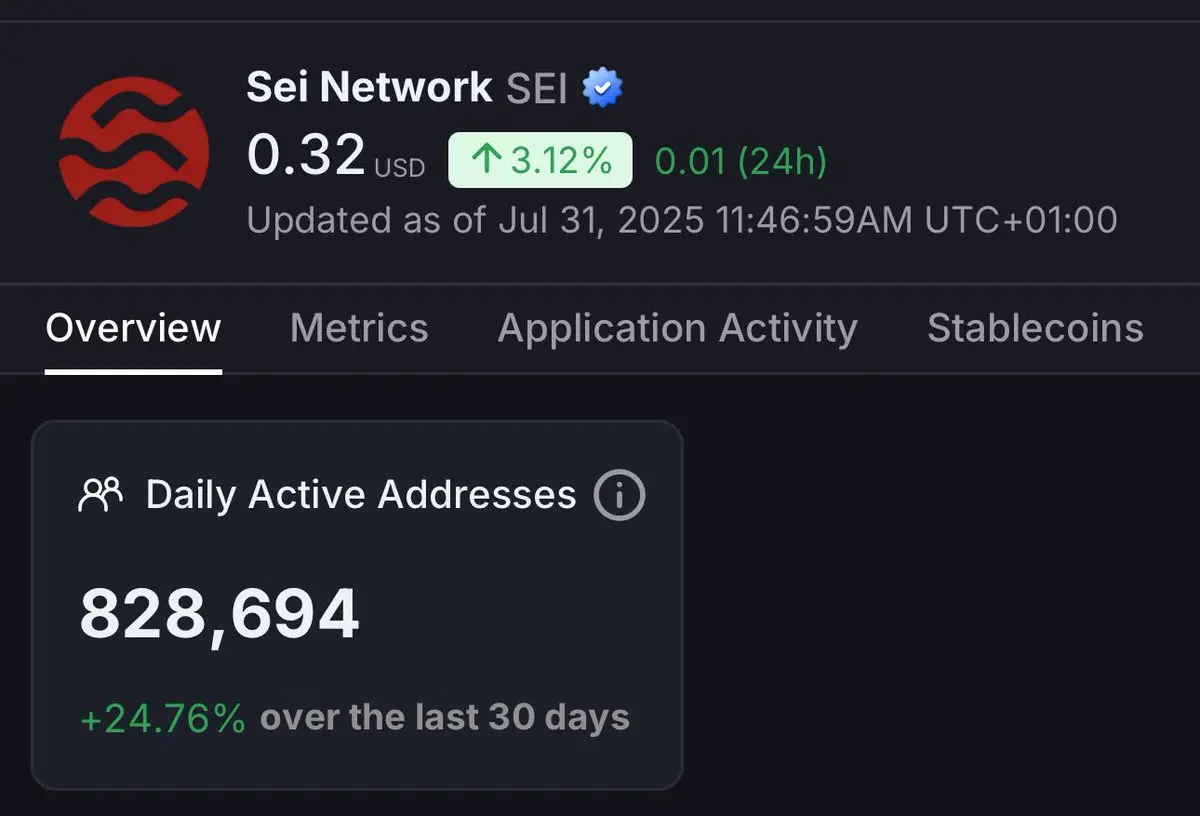The image size is (1200, 816).
Task: Open the Daily Active Addresses info icon
Action: click(619, 495)
